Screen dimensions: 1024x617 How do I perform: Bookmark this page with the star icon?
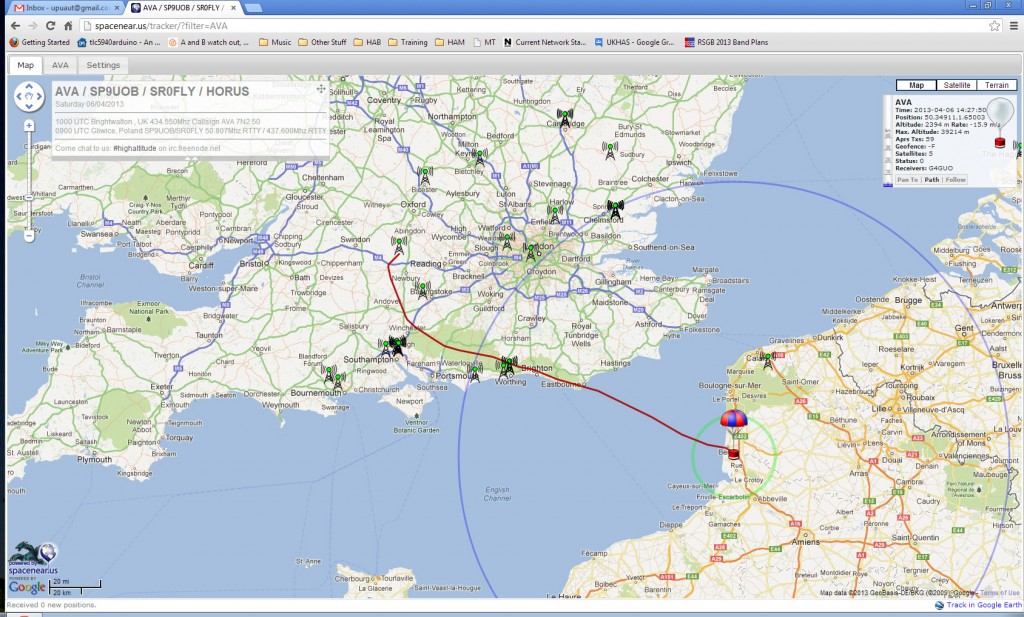click(x=995, y=25)
